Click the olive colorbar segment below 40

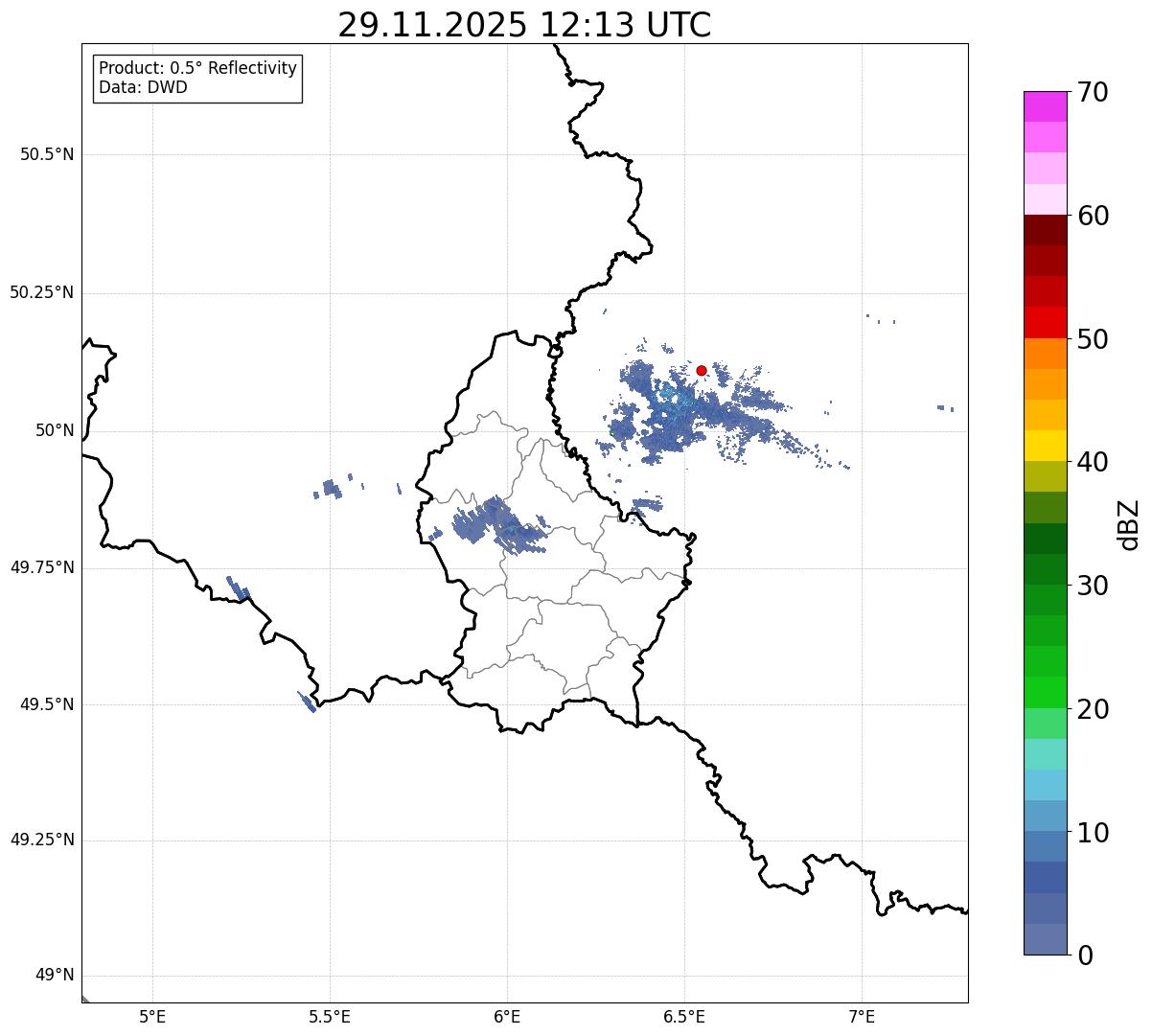[1045, 476]
